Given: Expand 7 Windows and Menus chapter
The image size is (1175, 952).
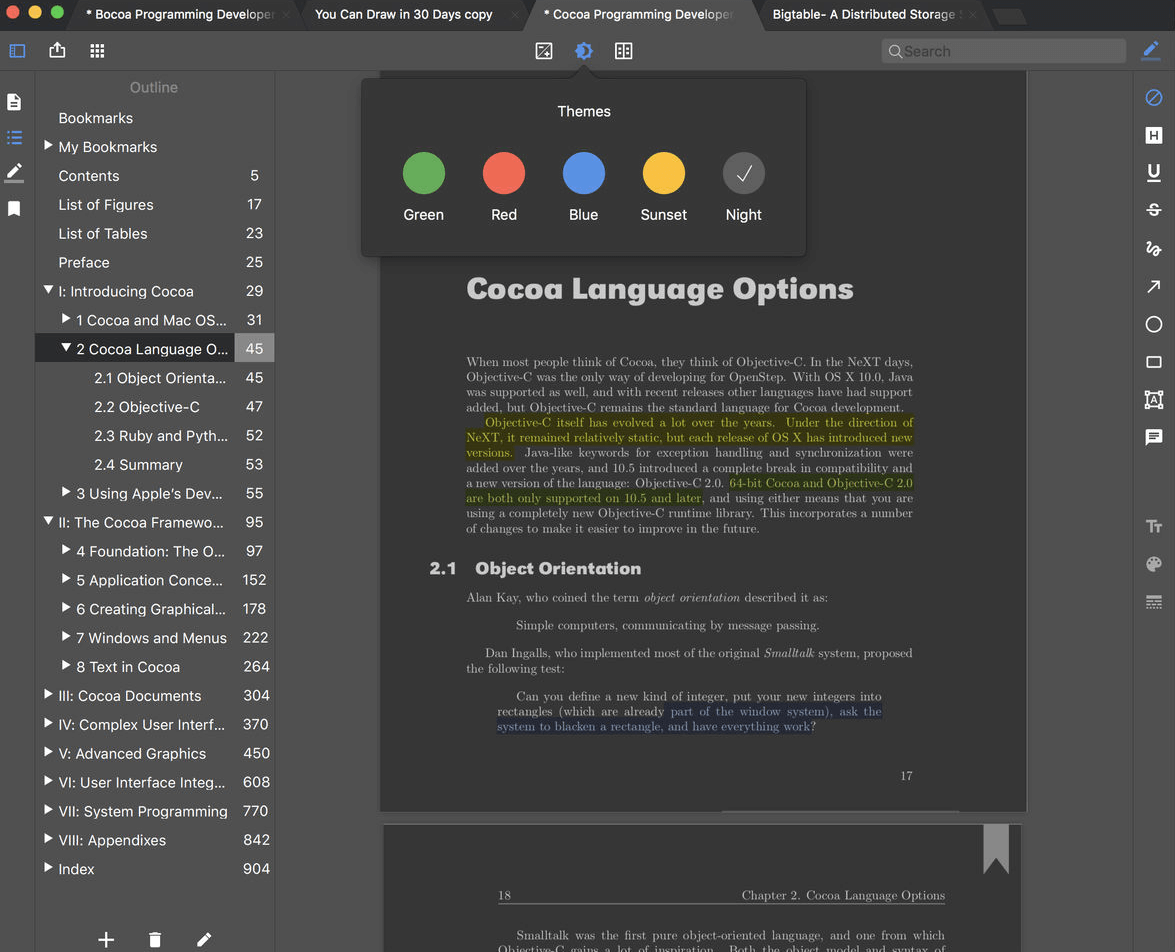Looking at the screenshot, I should point(66,637).
